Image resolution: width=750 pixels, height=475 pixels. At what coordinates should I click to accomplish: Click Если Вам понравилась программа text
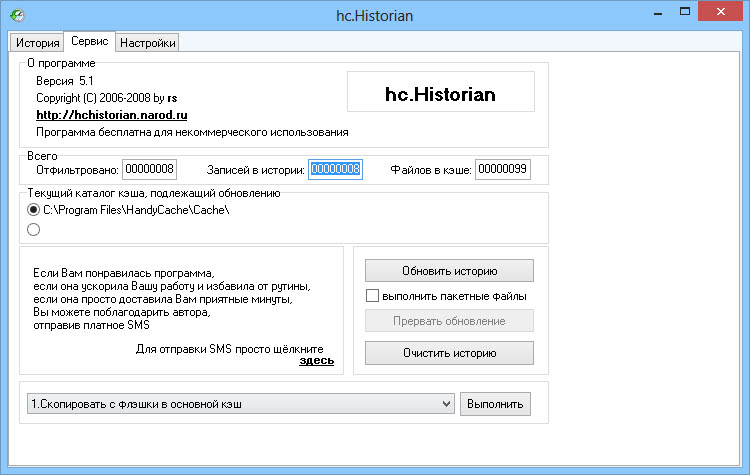pyautogui.click(x=124, y=273)
